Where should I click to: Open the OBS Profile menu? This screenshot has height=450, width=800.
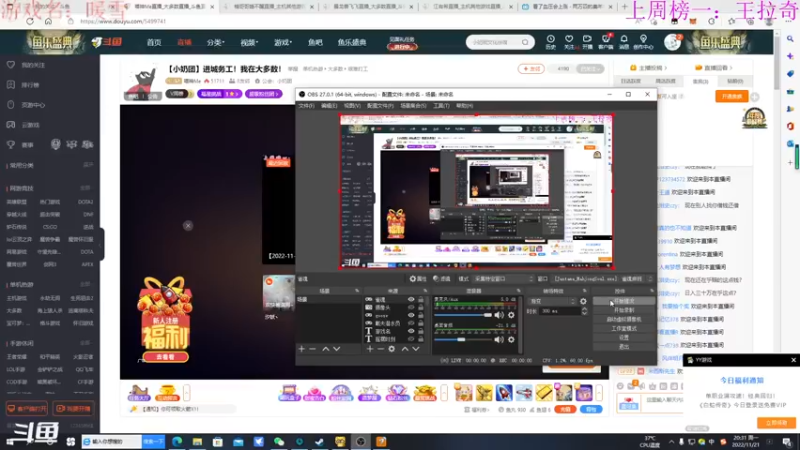[380, 106]
